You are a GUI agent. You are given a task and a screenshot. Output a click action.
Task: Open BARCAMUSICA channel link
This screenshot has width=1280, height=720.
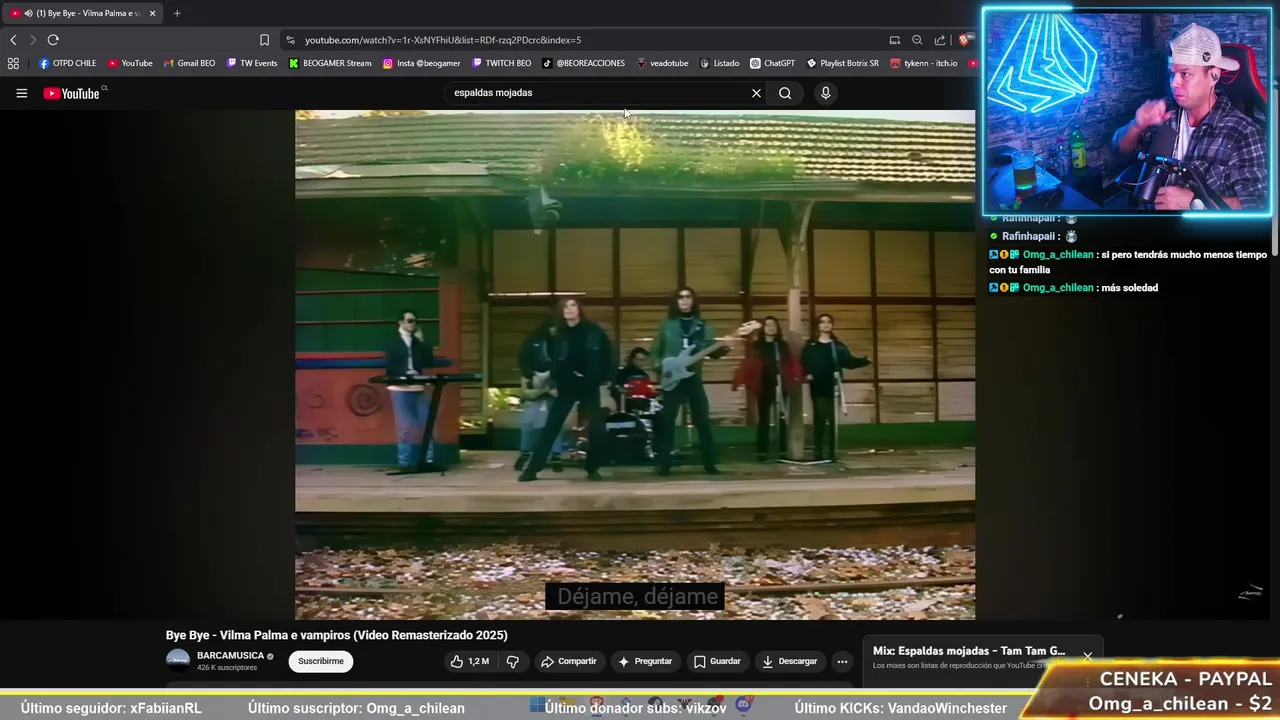[x=230, y=656]
